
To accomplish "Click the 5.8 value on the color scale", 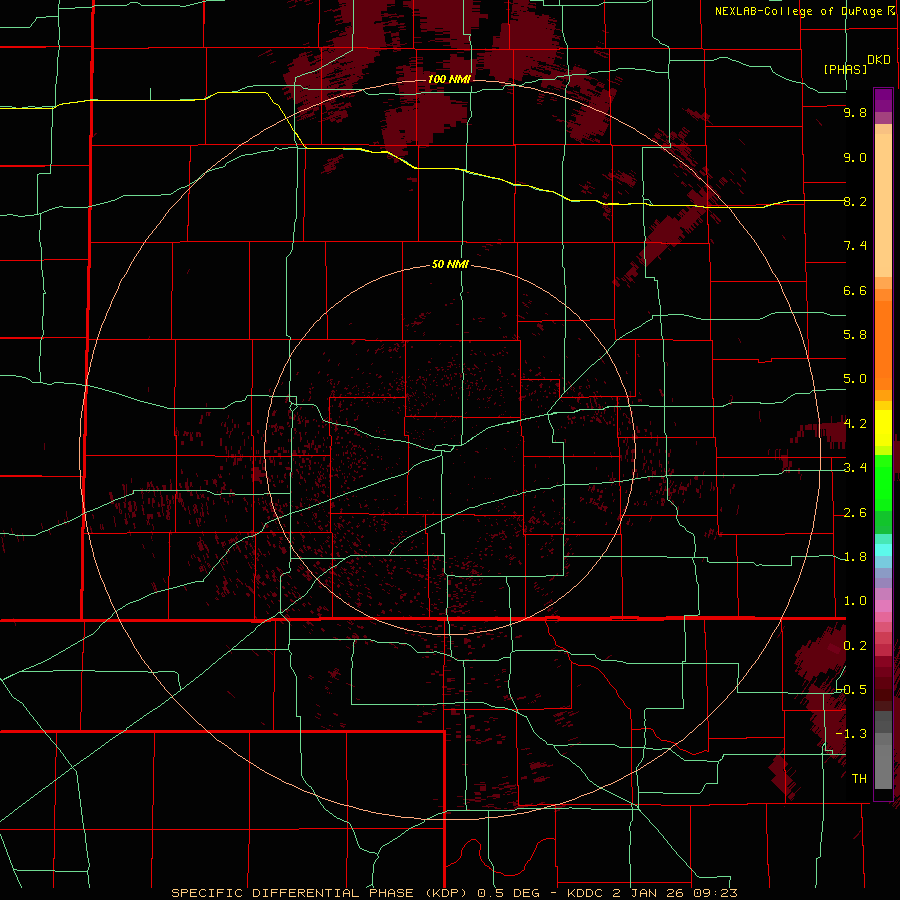I will click(855, 335).
